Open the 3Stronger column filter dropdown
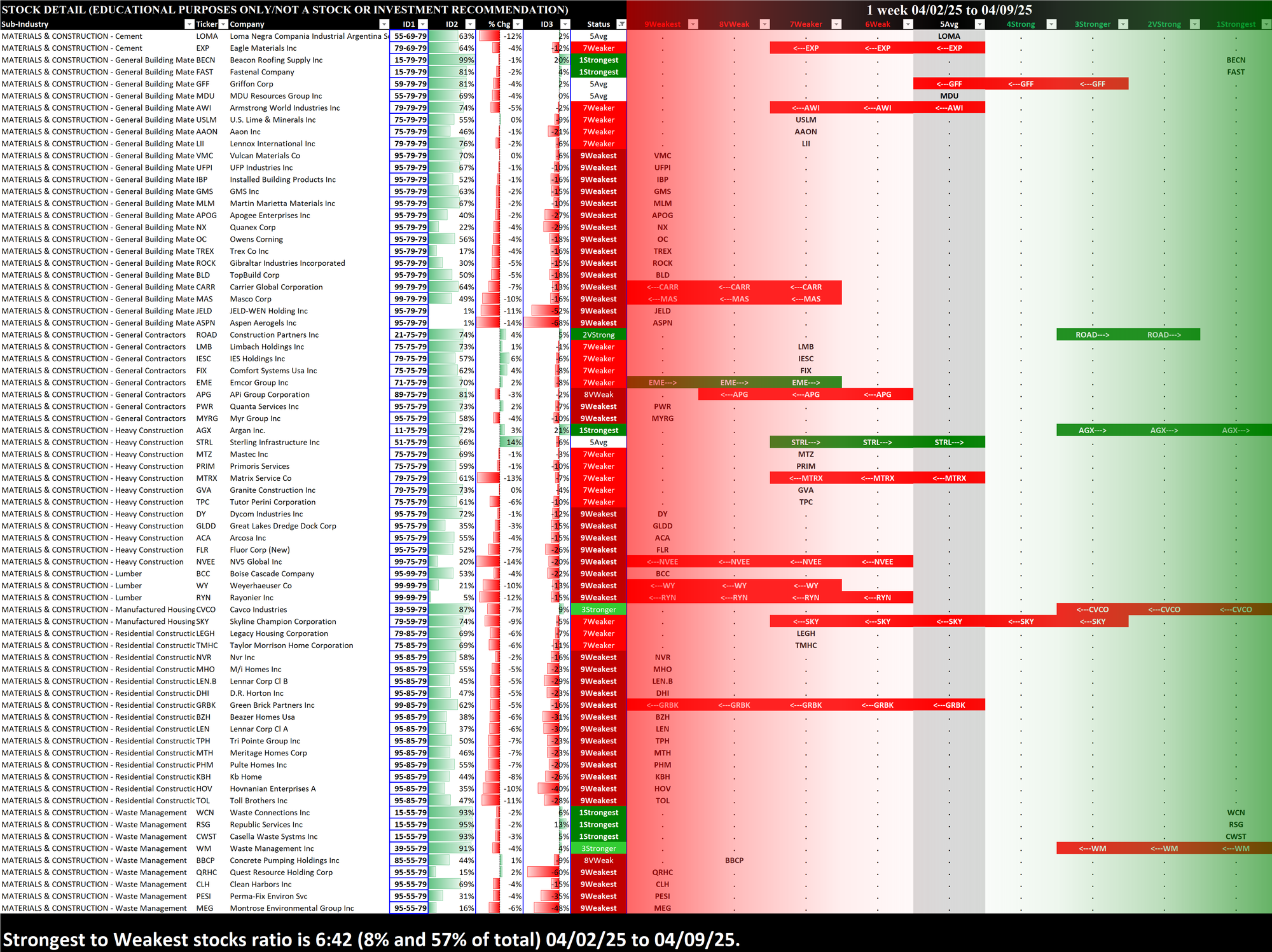 1123,24
